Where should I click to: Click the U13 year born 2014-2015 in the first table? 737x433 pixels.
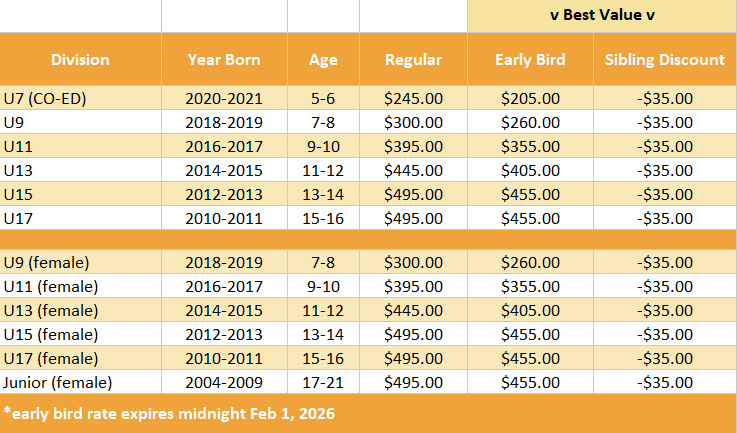224,170
